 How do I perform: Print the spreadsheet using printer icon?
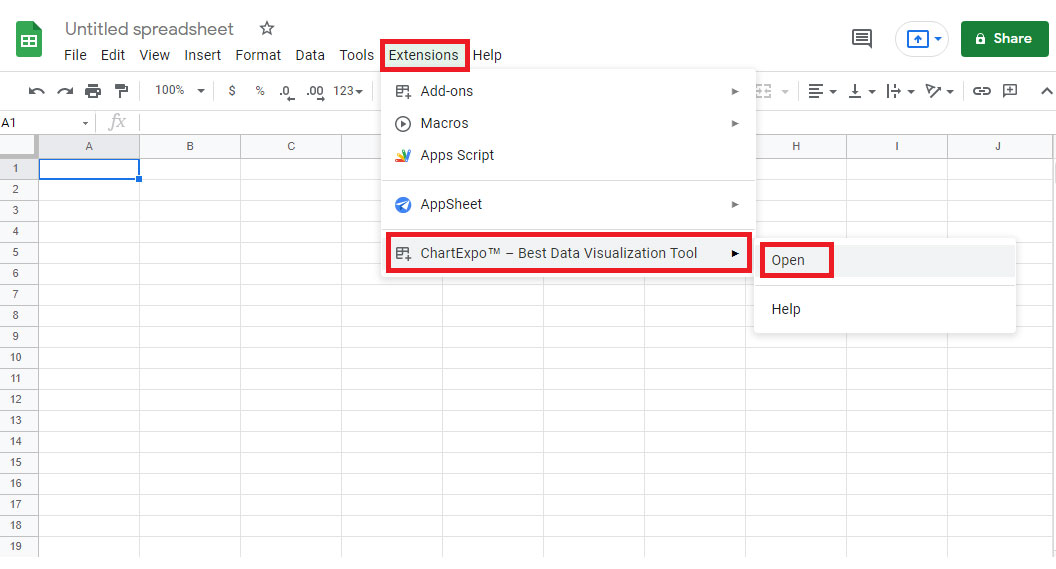click(93, 91)
